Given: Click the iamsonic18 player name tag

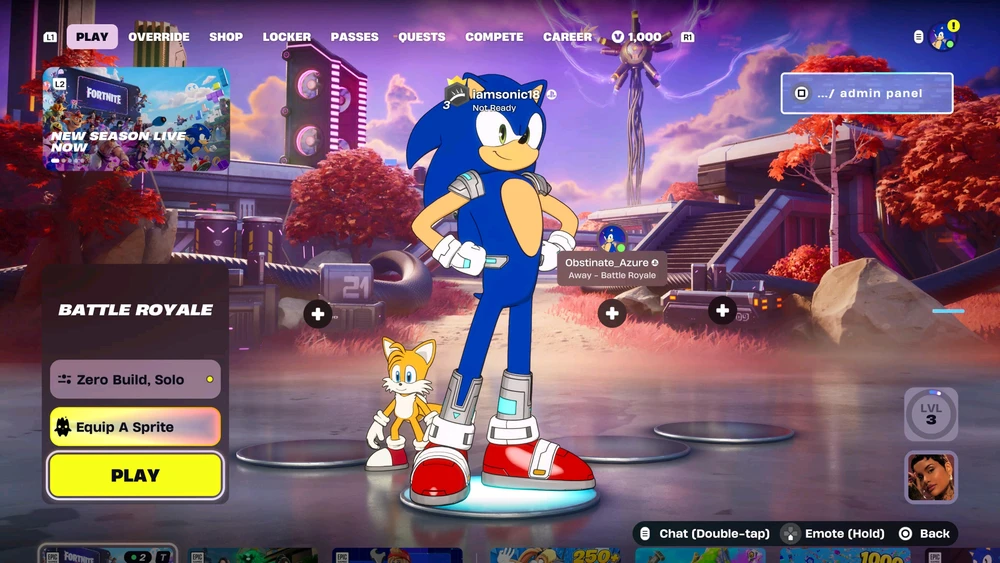Looking at the screenshot, I should click(505, 94).
